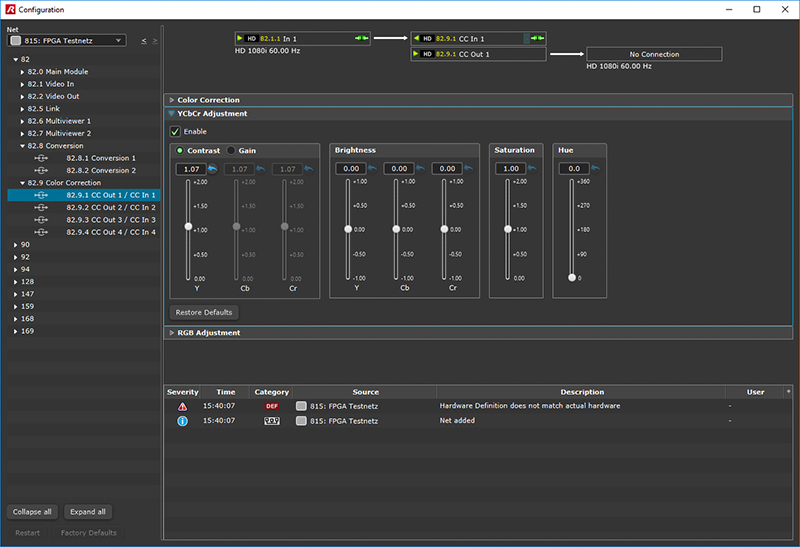The image size is (800, 547).
Task: Toggle the YCbCr Adjustment Enable checkbox
Action: [x=175, y=132]
